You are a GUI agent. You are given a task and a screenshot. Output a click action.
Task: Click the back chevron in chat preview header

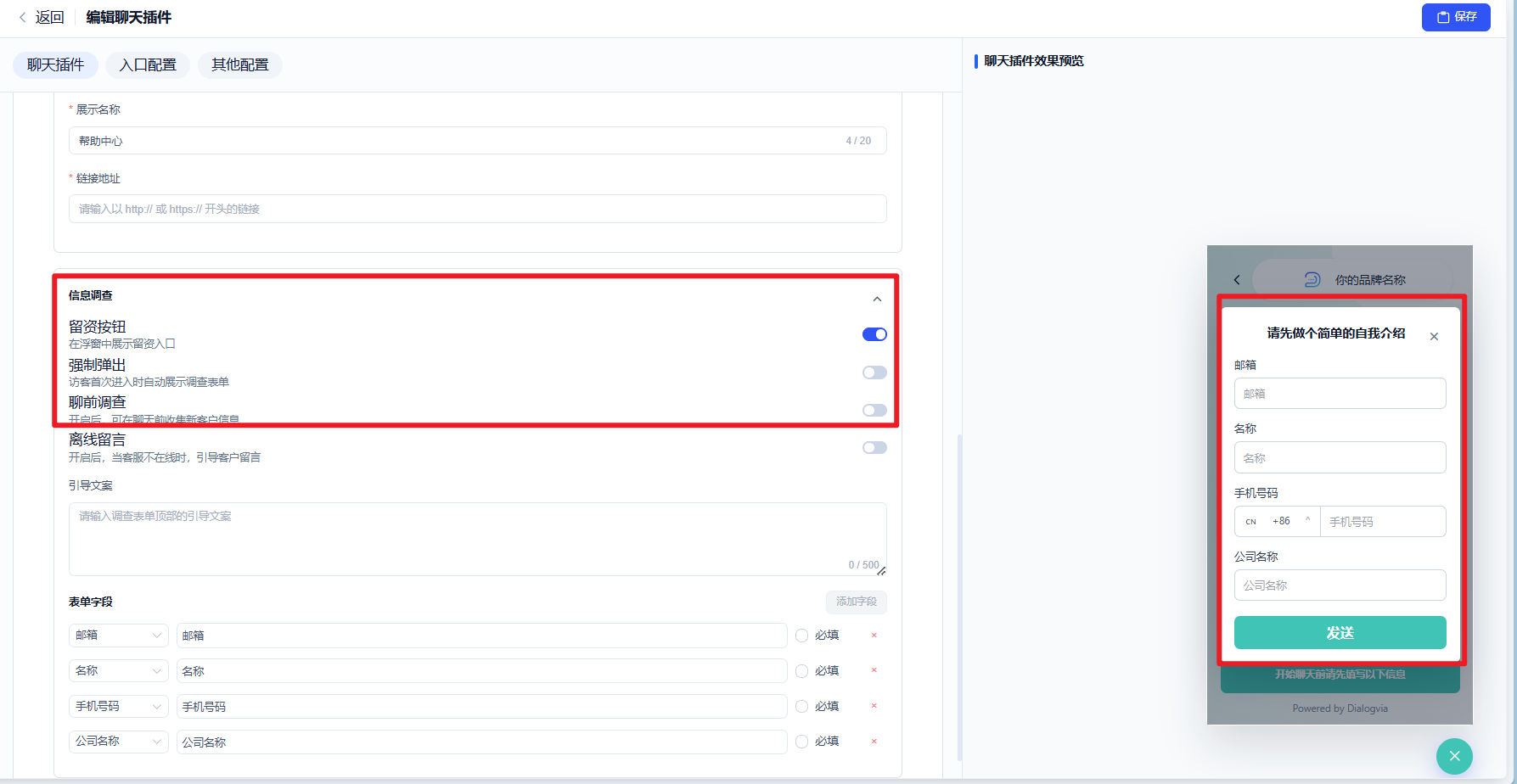coord(1237,280)
